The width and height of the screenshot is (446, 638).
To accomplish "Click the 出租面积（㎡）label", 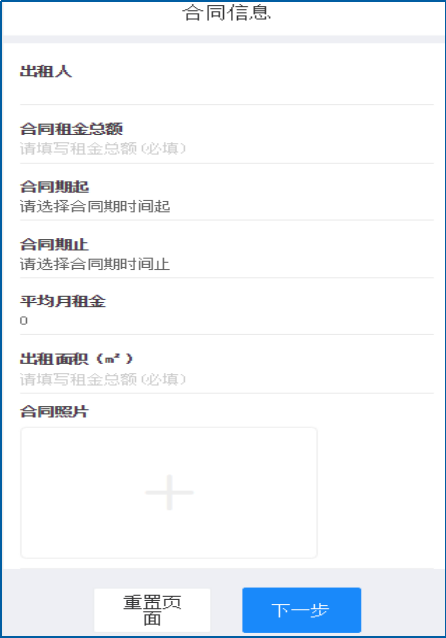I will click(x=77, y=359).
